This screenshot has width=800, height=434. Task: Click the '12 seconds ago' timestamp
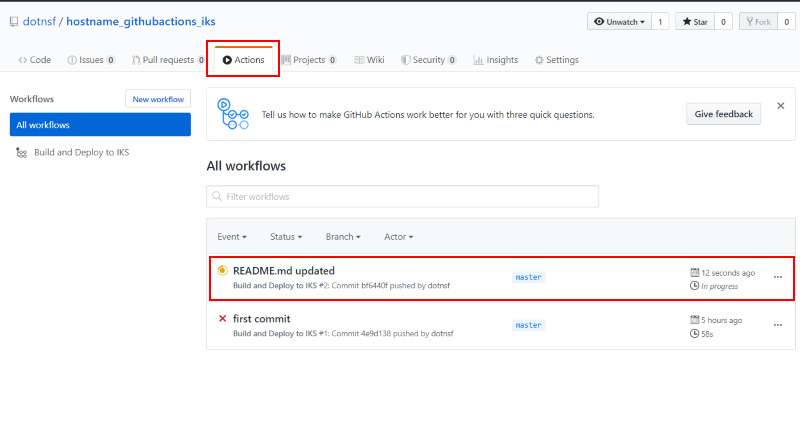pos(728,273)
